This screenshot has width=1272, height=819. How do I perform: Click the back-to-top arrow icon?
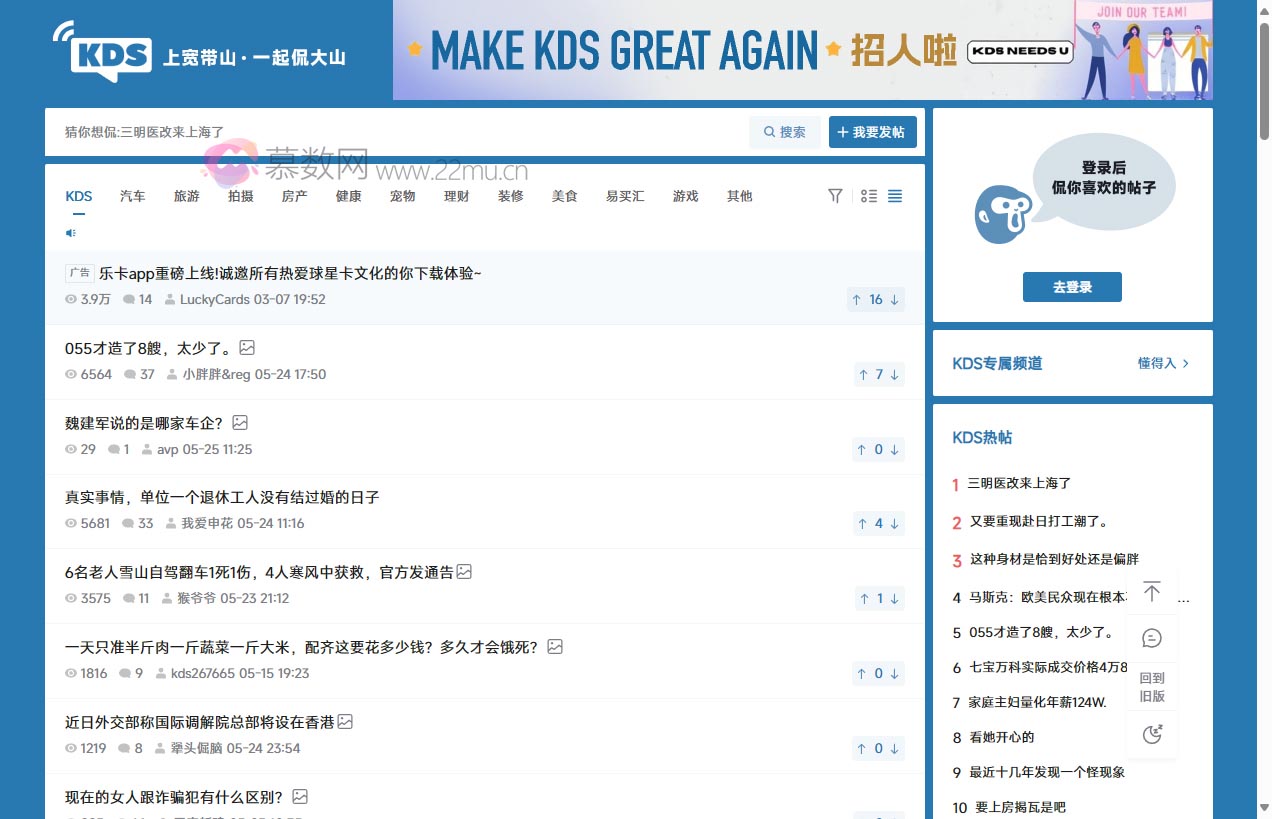tap(1152, 592)
